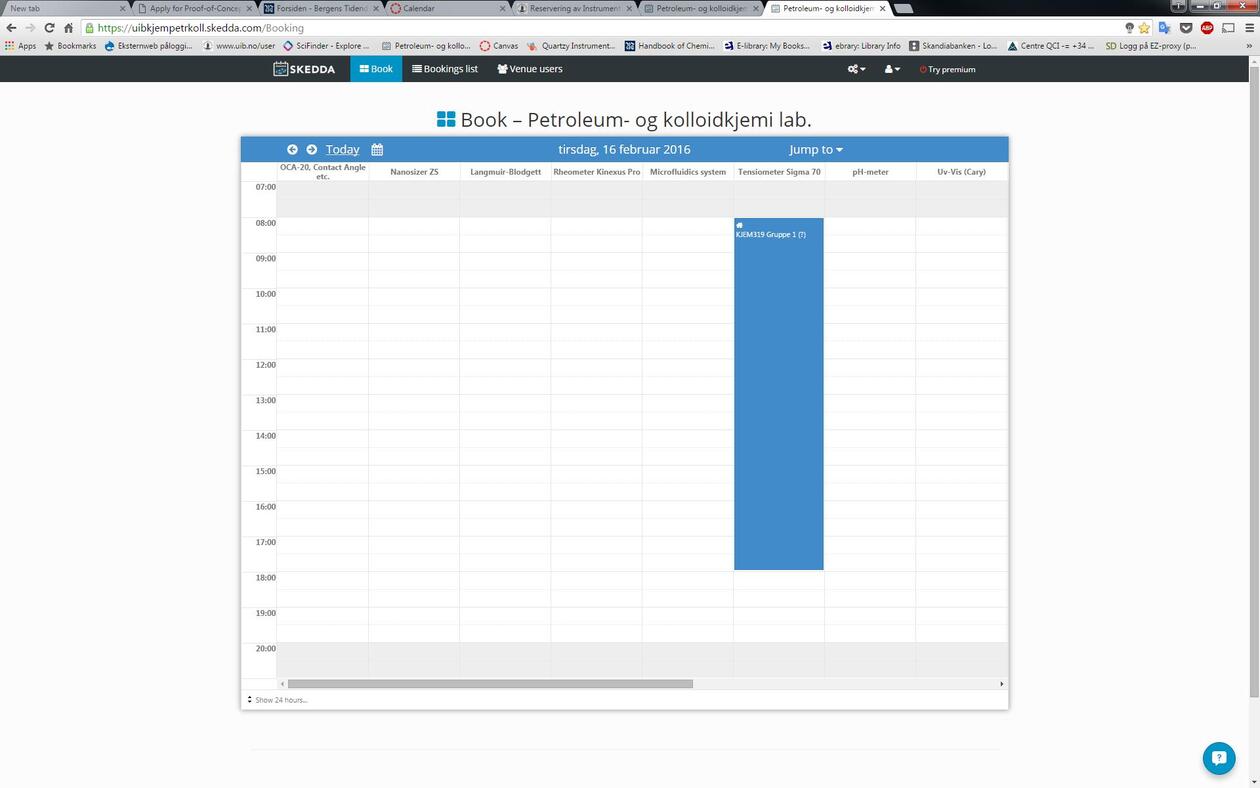Jump to Today's date

click(342, 150)
